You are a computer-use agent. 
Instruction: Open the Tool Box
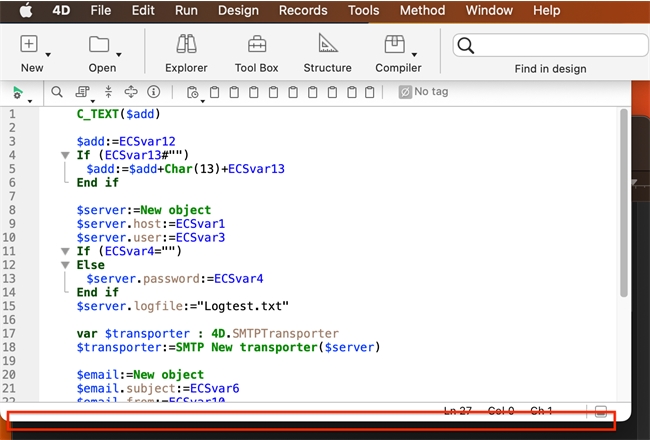tap(256, 45)
